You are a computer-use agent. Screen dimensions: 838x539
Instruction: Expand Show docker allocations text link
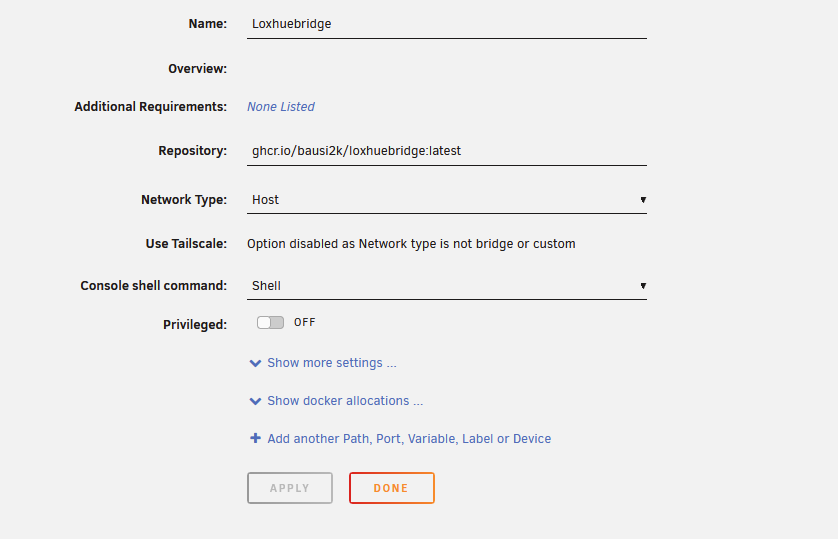pyautogui.click(x=345, y=401)
